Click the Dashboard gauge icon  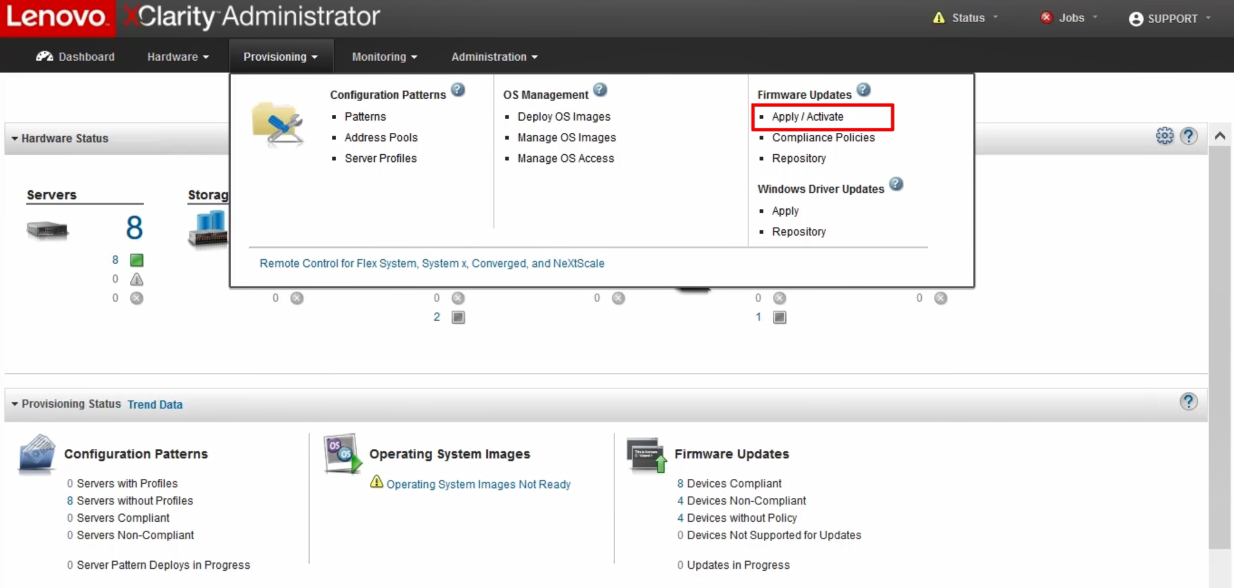[x=45, y=57]
